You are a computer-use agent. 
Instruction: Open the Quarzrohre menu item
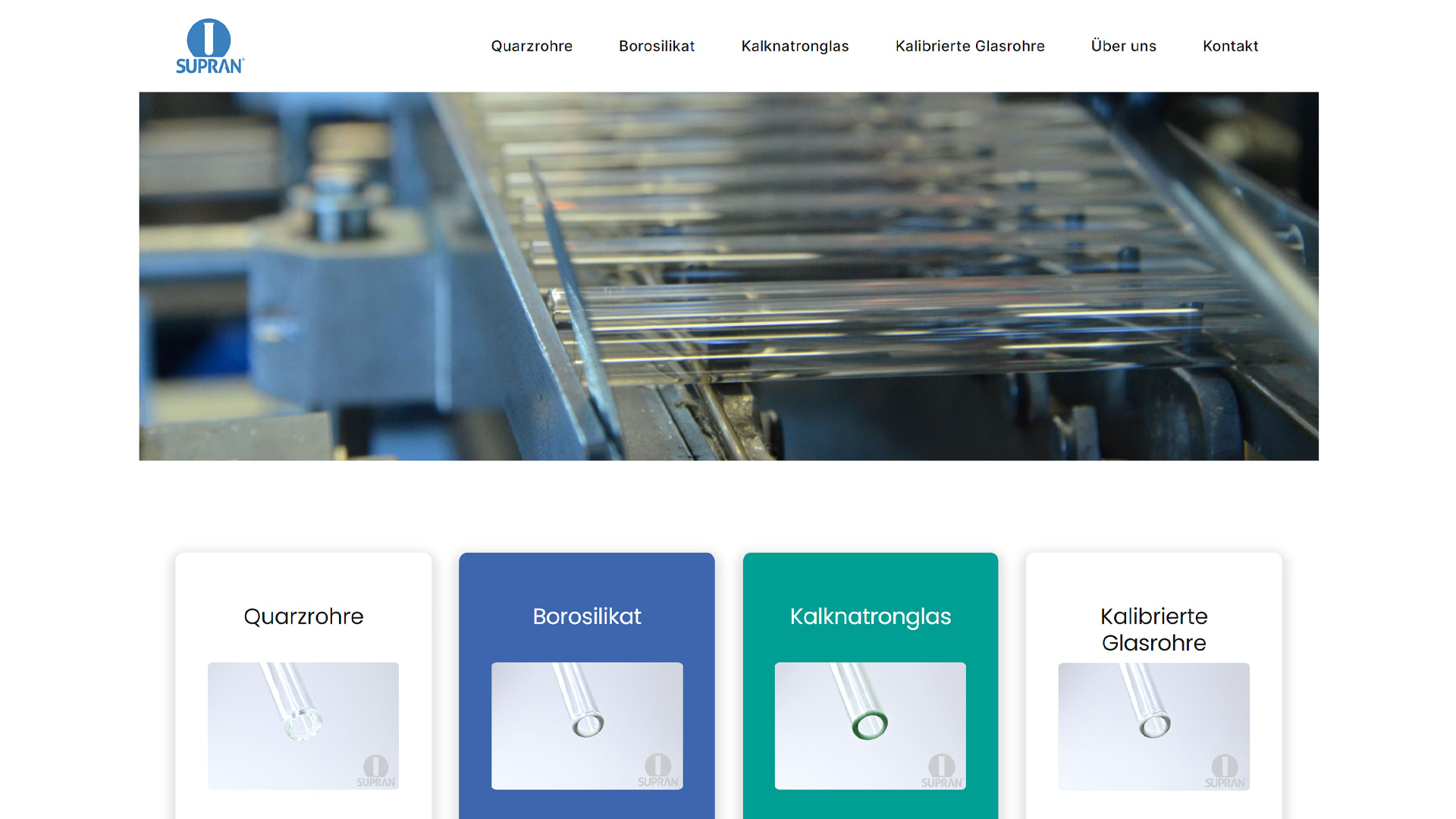point(532,46)
